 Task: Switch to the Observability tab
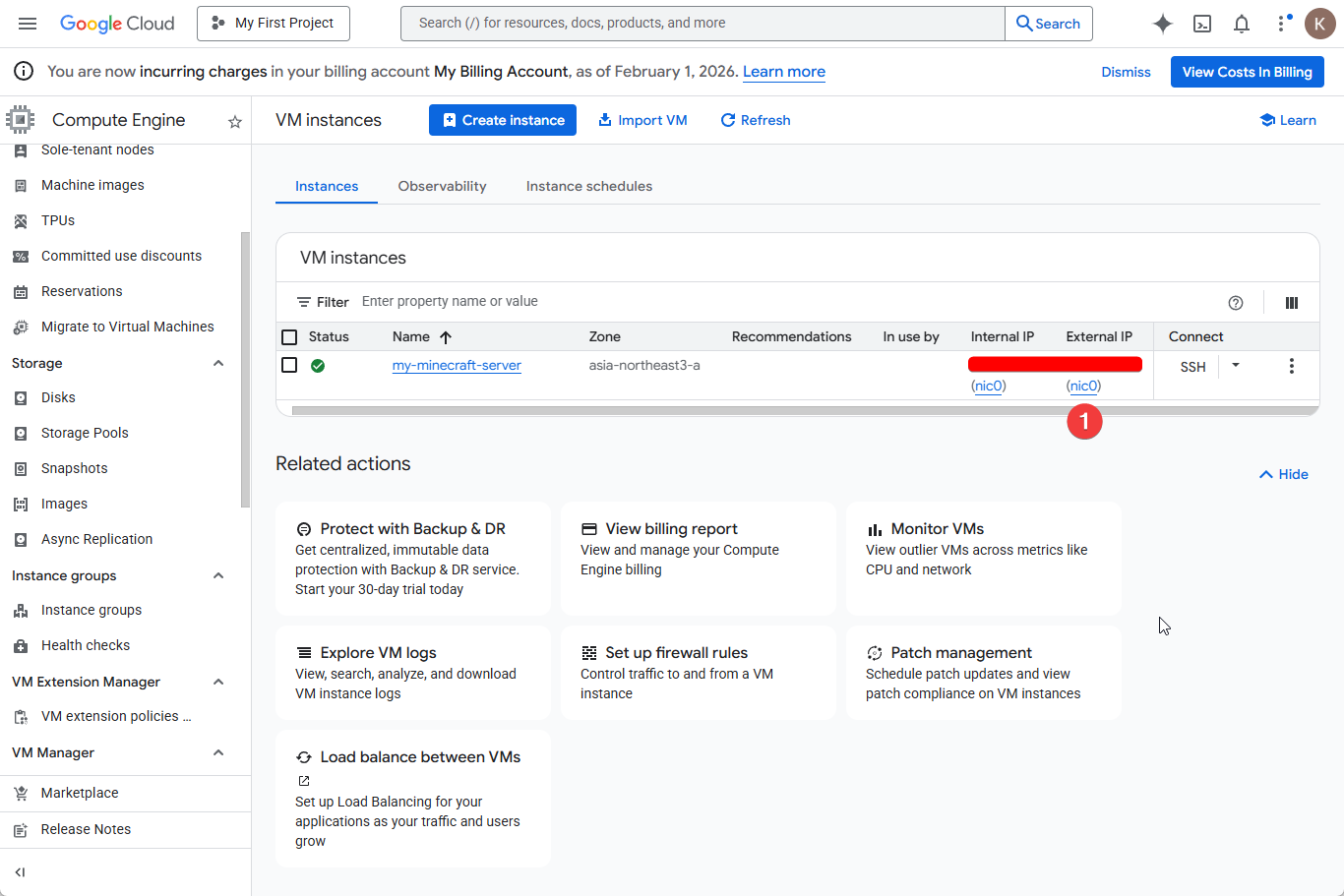coord(442,186)
